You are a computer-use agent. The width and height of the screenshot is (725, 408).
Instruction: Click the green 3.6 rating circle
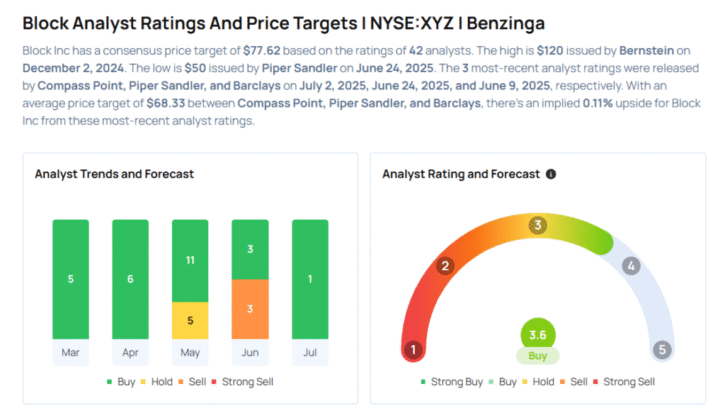(537, 336)
